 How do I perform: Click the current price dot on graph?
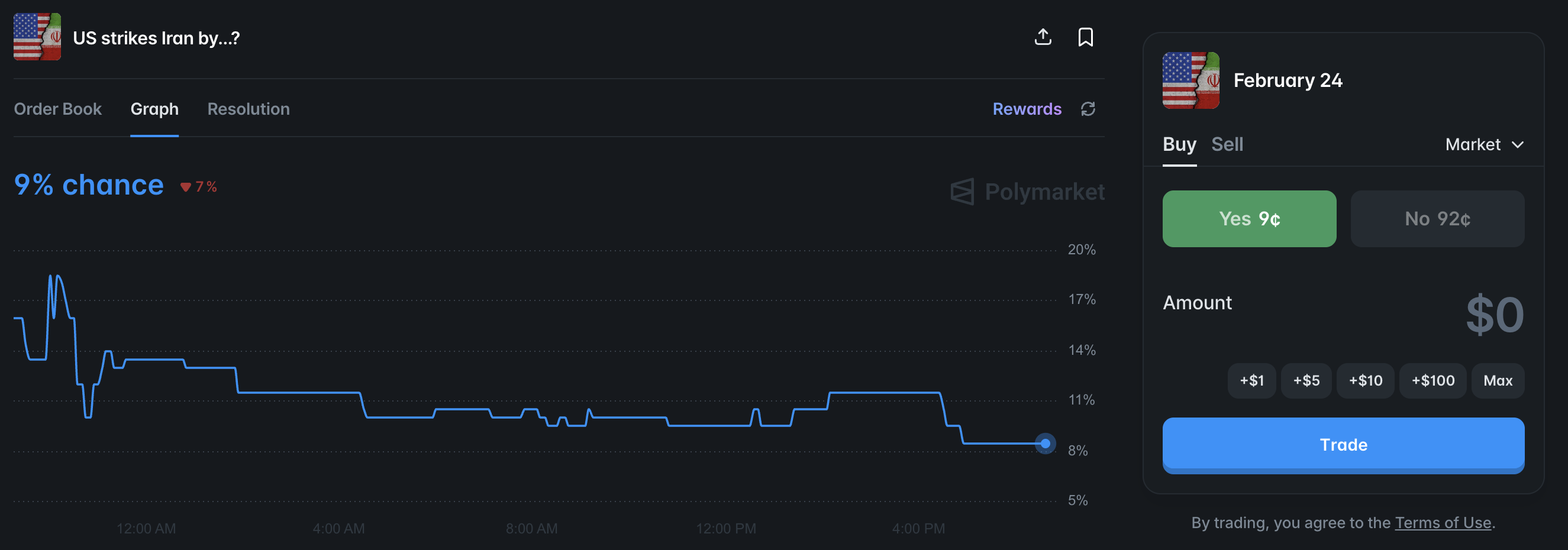(1045, 444)
